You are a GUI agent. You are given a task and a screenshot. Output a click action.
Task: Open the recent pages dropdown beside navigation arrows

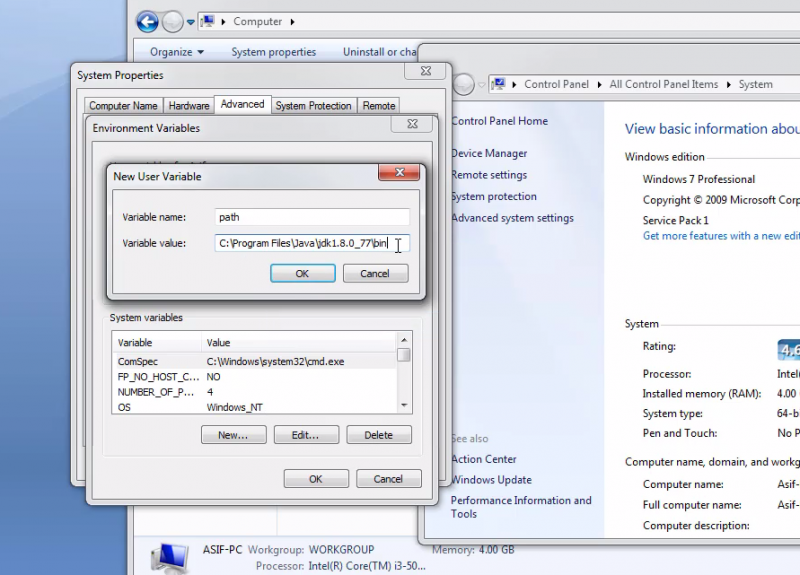pos(190,22)
